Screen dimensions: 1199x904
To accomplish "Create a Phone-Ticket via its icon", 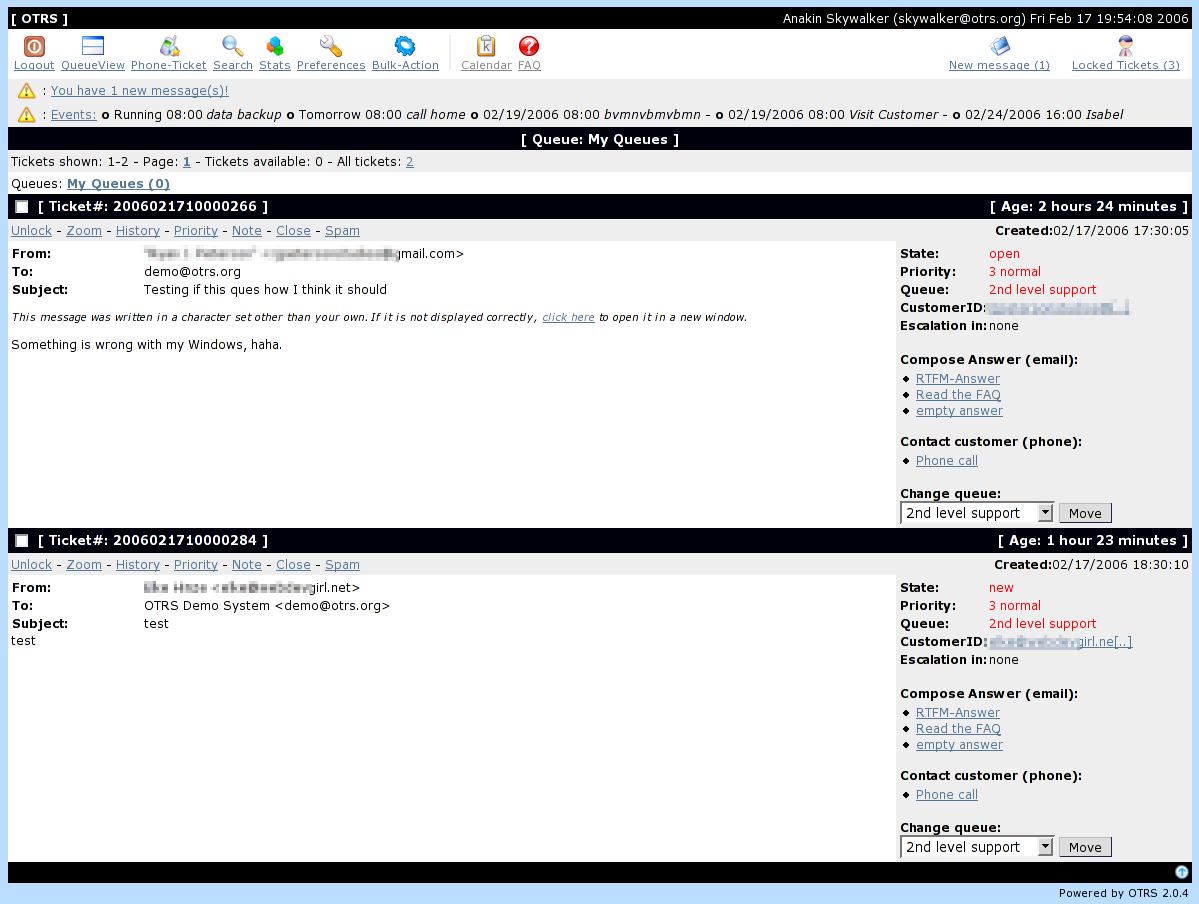I will click(169, 46).
